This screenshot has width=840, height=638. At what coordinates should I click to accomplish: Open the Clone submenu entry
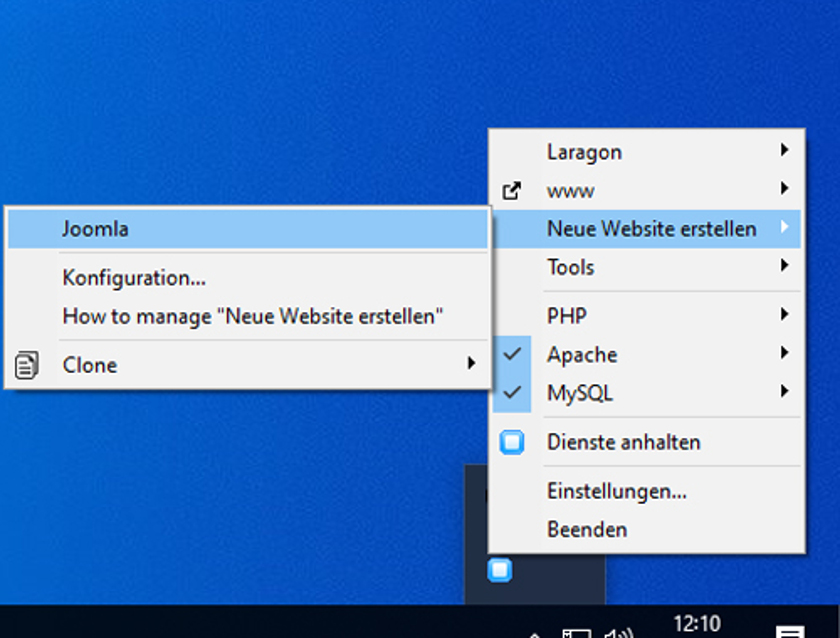click(248, 365)
